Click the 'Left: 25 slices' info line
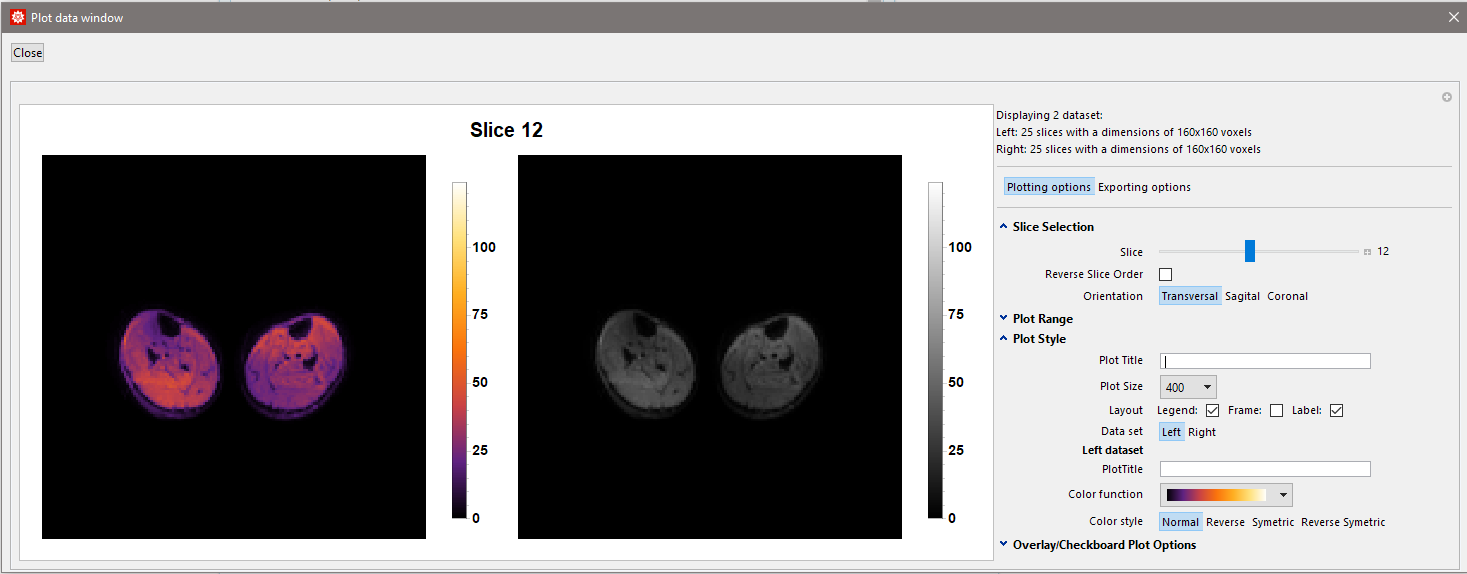This screenshot has width=1467, height=574. pyautogui.click(x=1124, y=132)
